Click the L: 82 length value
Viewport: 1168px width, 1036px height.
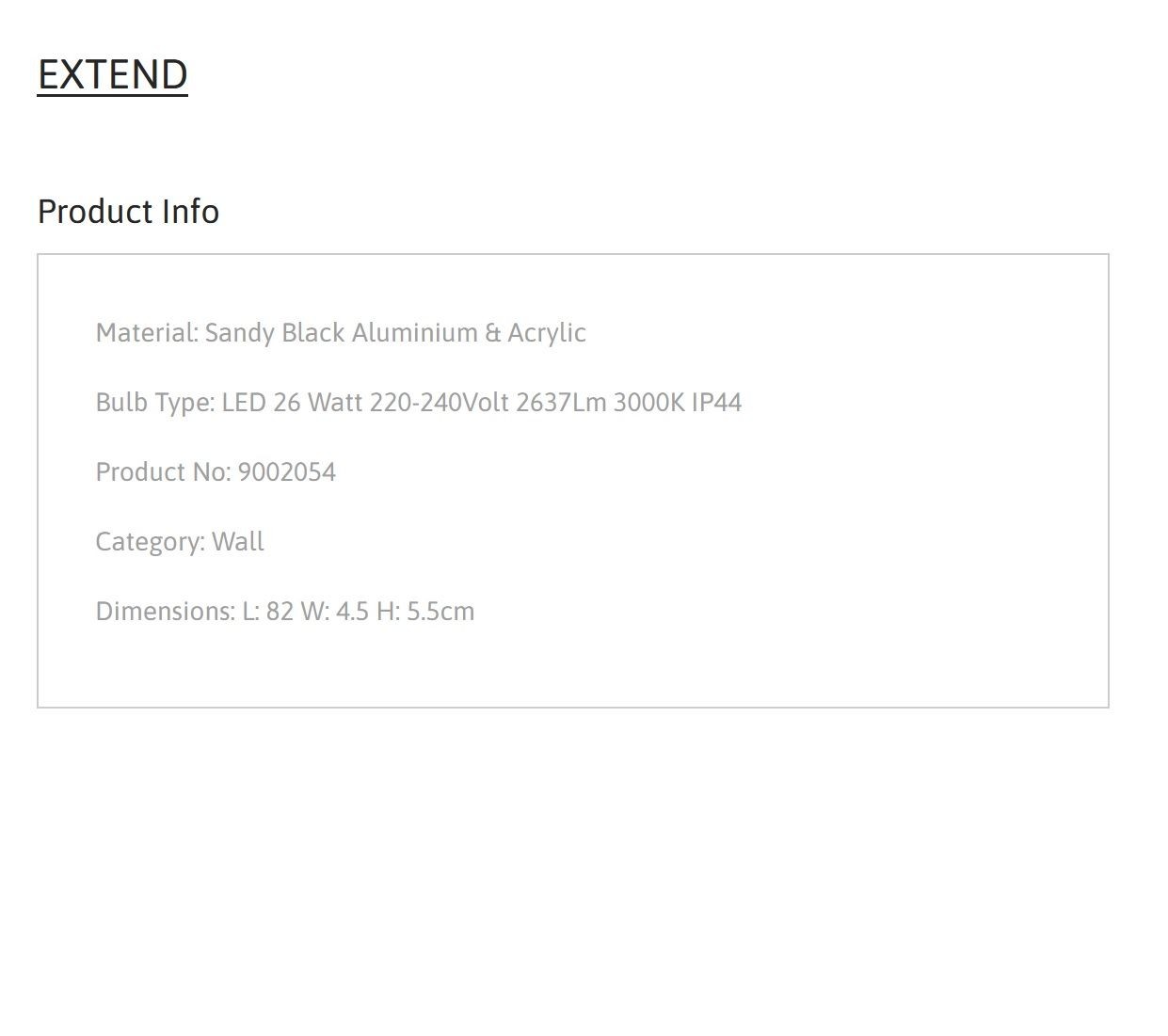point(268,612)
